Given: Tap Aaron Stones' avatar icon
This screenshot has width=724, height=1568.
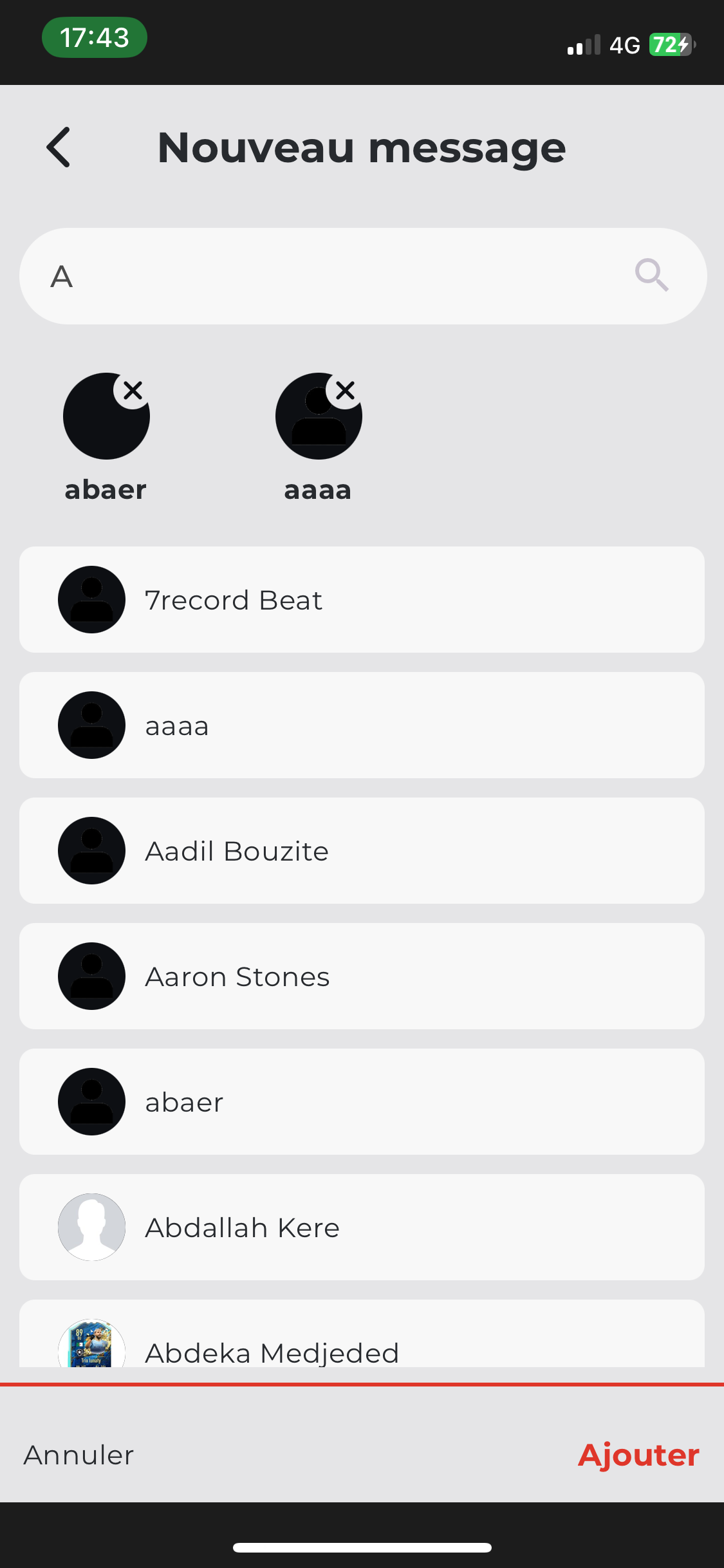Looking at the screenshot, I should click(x=91, y=976).
